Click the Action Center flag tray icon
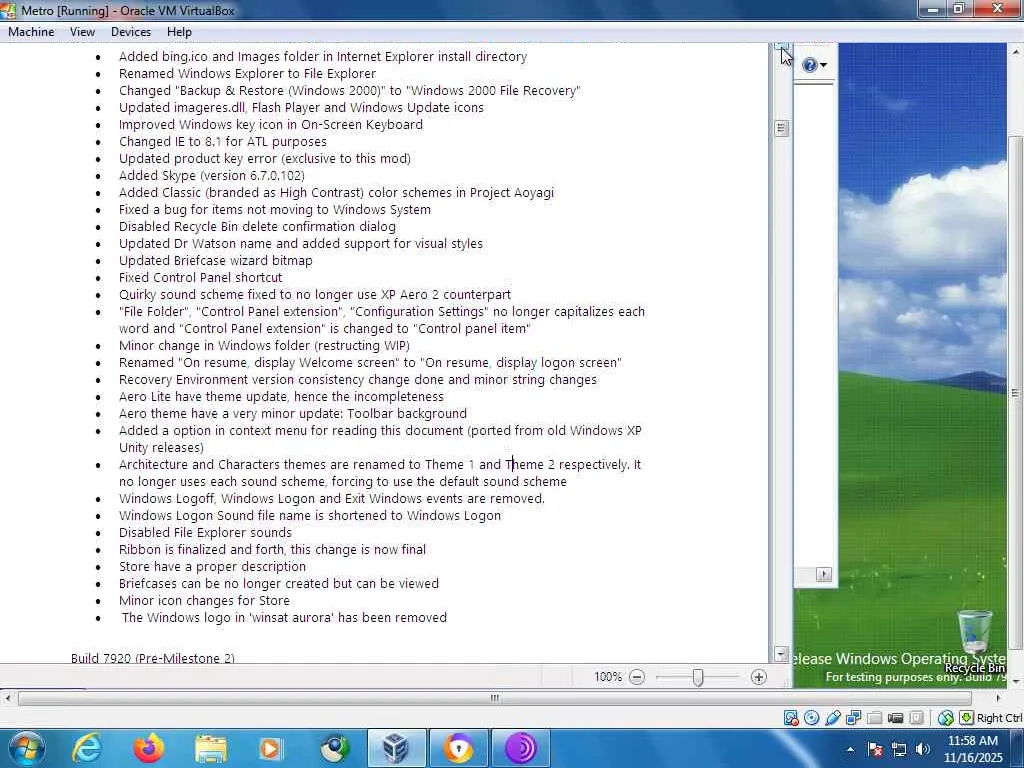 875,749
